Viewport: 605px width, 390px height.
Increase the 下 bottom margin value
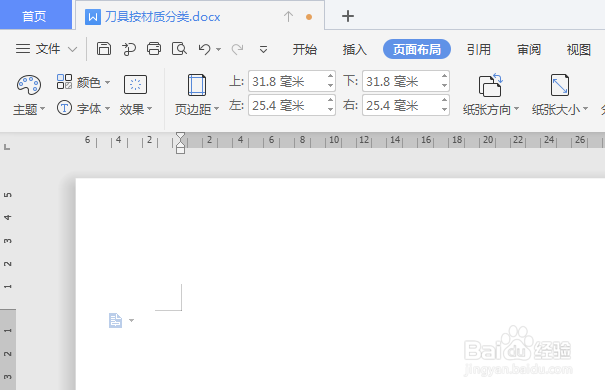(444, 76)
